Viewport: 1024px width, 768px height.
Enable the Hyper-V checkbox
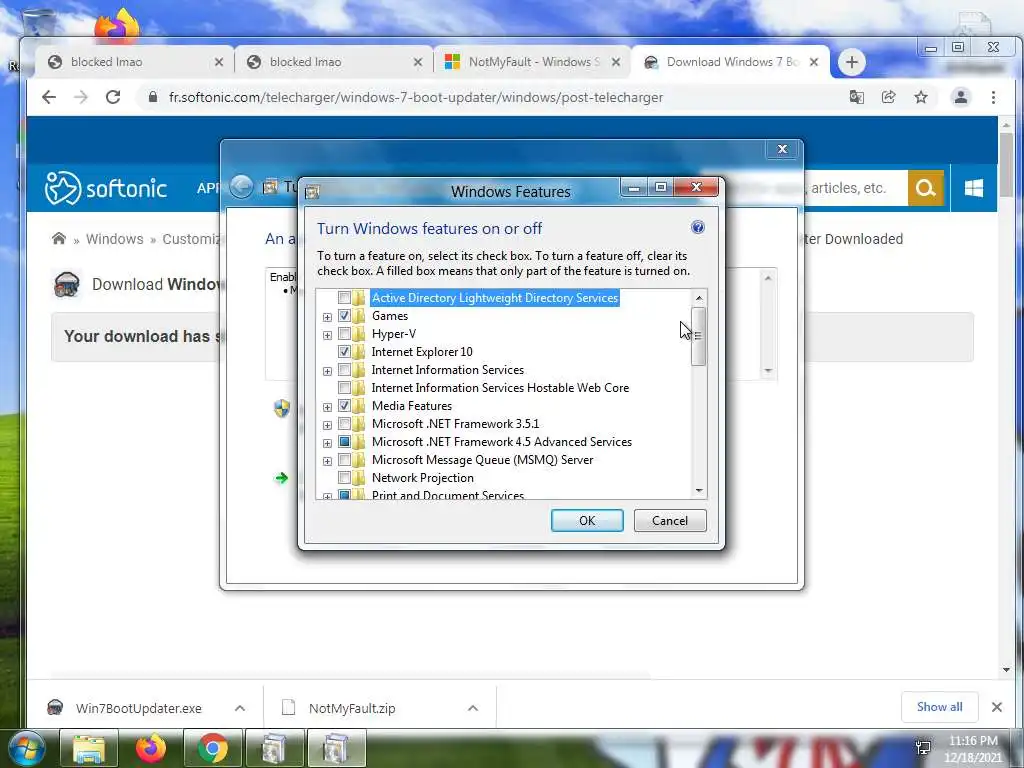click(x=344, y=334)
